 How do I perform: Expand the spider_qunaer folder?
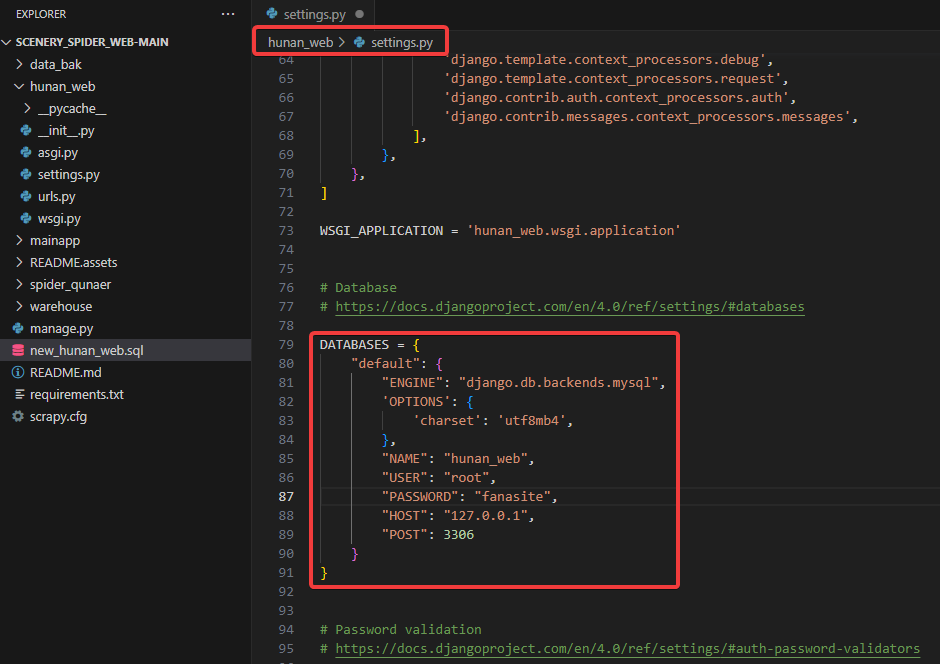point(20,284)
